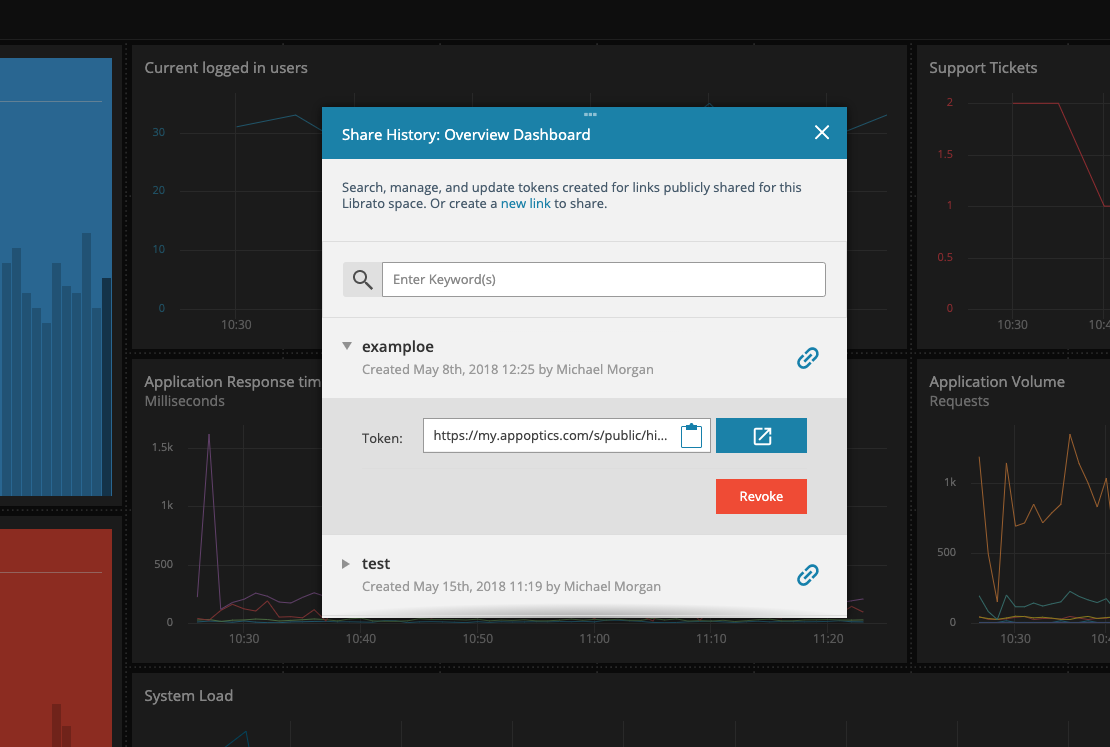Expand the test token entry

(346, 563)
